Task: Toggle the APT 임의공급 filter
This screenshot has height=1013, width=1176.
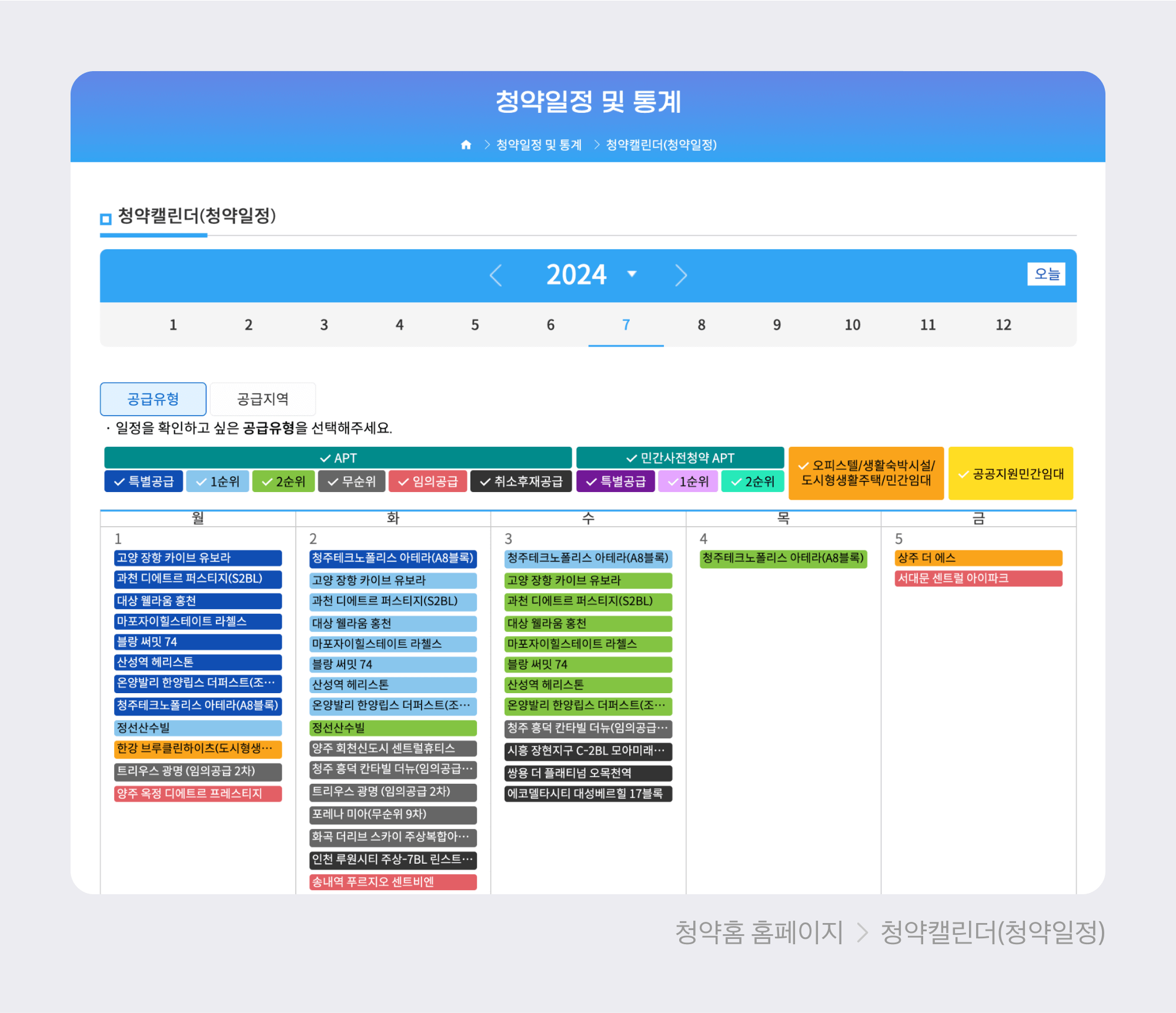Action: point(427,482)
